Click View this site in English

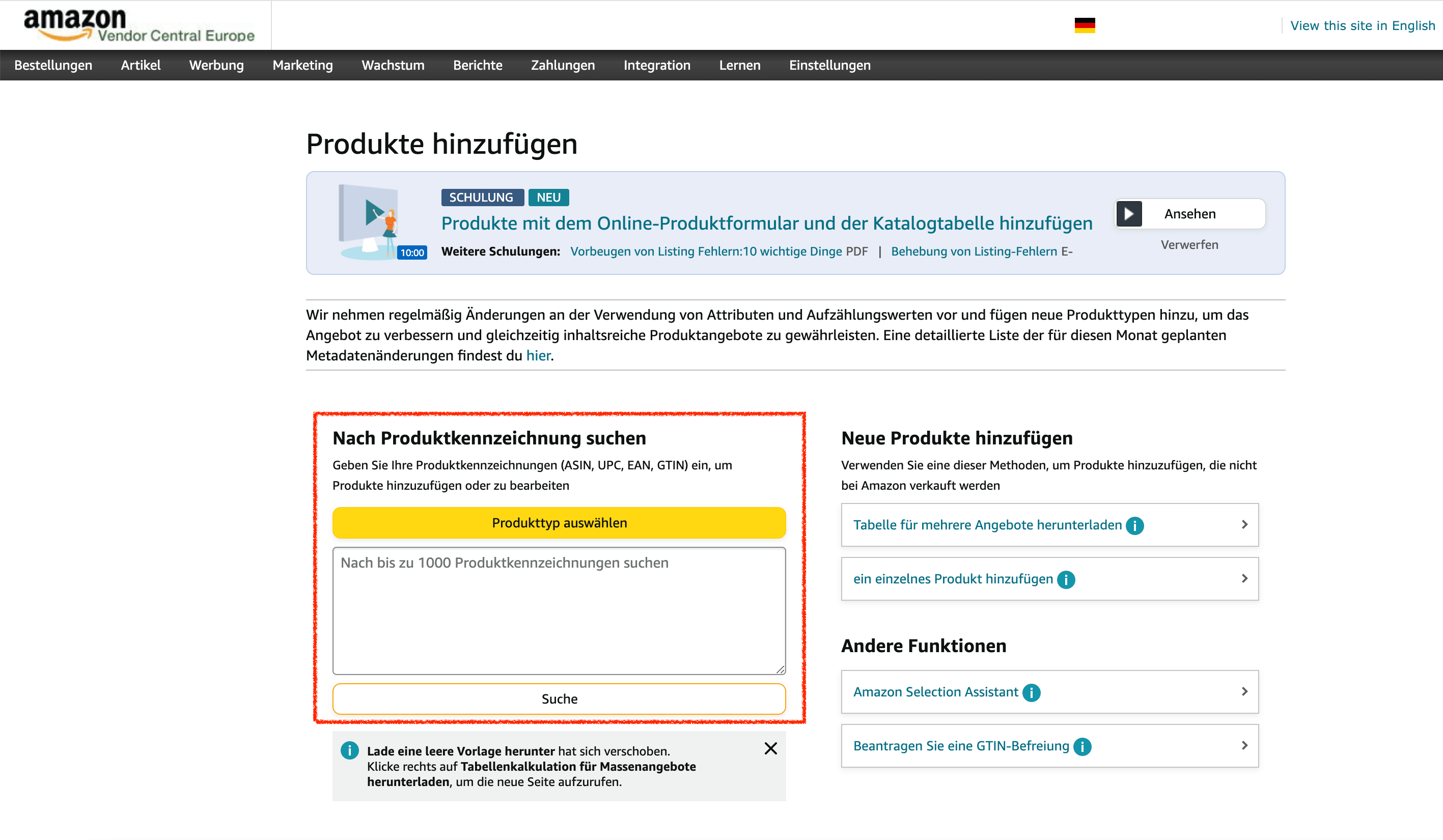tap(1363, 26)
